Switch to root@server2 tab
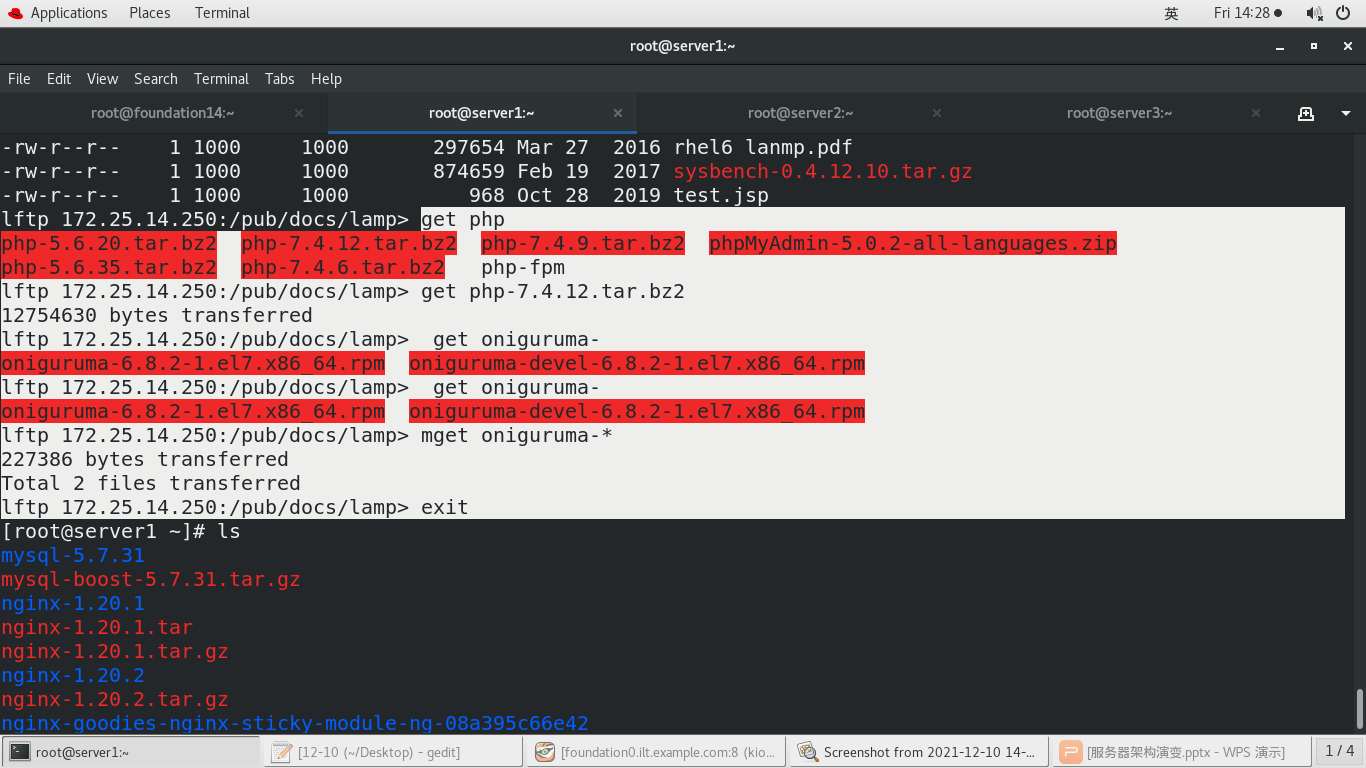1366x768 pixels. point(800,113)
